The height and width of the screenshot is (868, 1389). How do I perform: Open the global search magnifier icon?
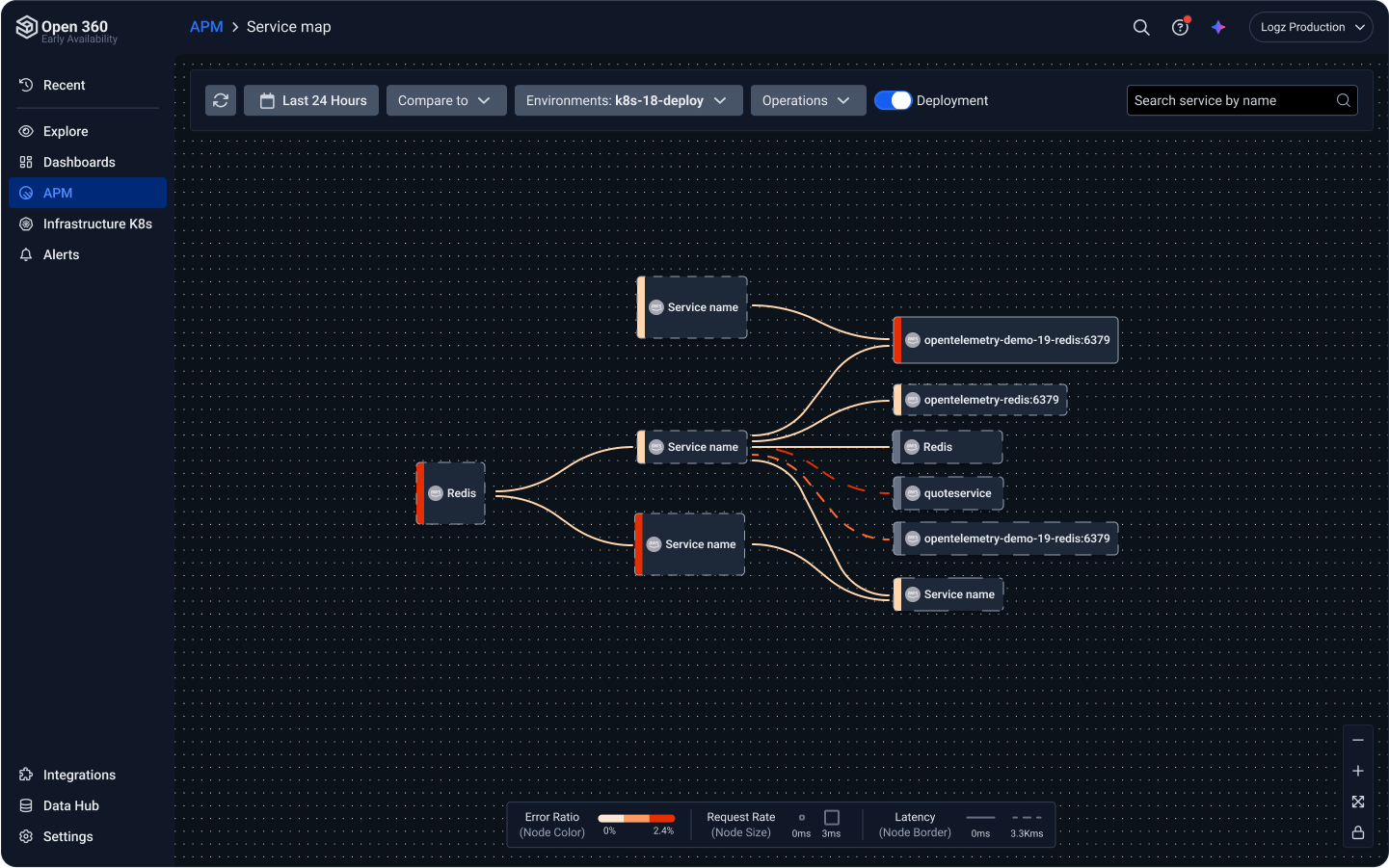point(1141,27)
